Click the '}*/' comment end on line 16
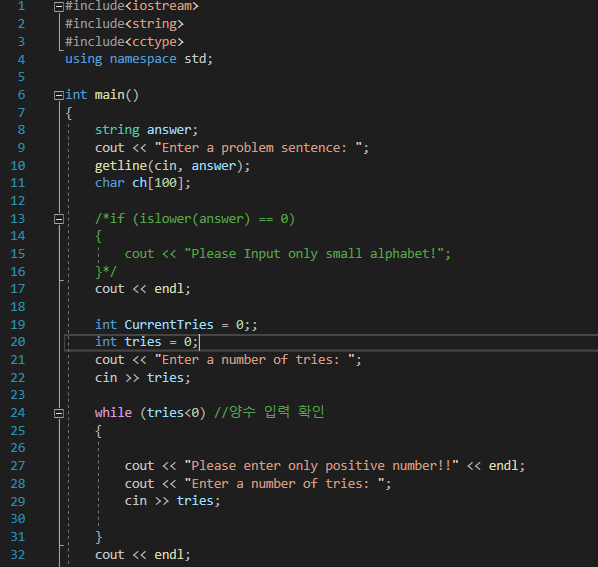The height and width of the screenshot is (567, 598). click(x=106, y=272)
